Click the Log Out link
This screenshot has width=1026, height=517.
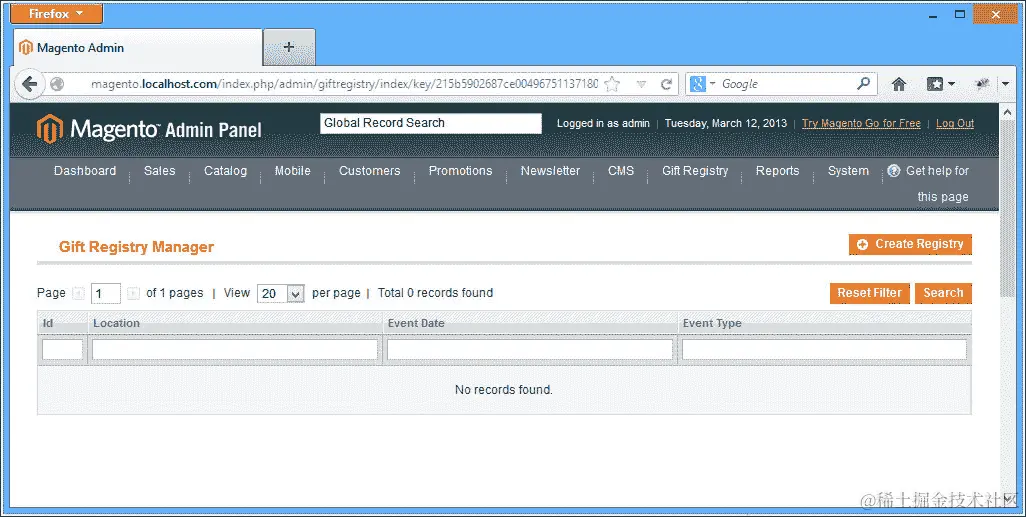(955, 123)
